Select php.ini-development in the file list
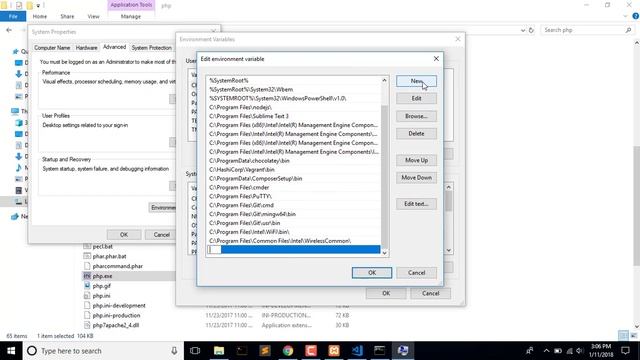This screenshot has height=360, width=640. pos(119,305)
